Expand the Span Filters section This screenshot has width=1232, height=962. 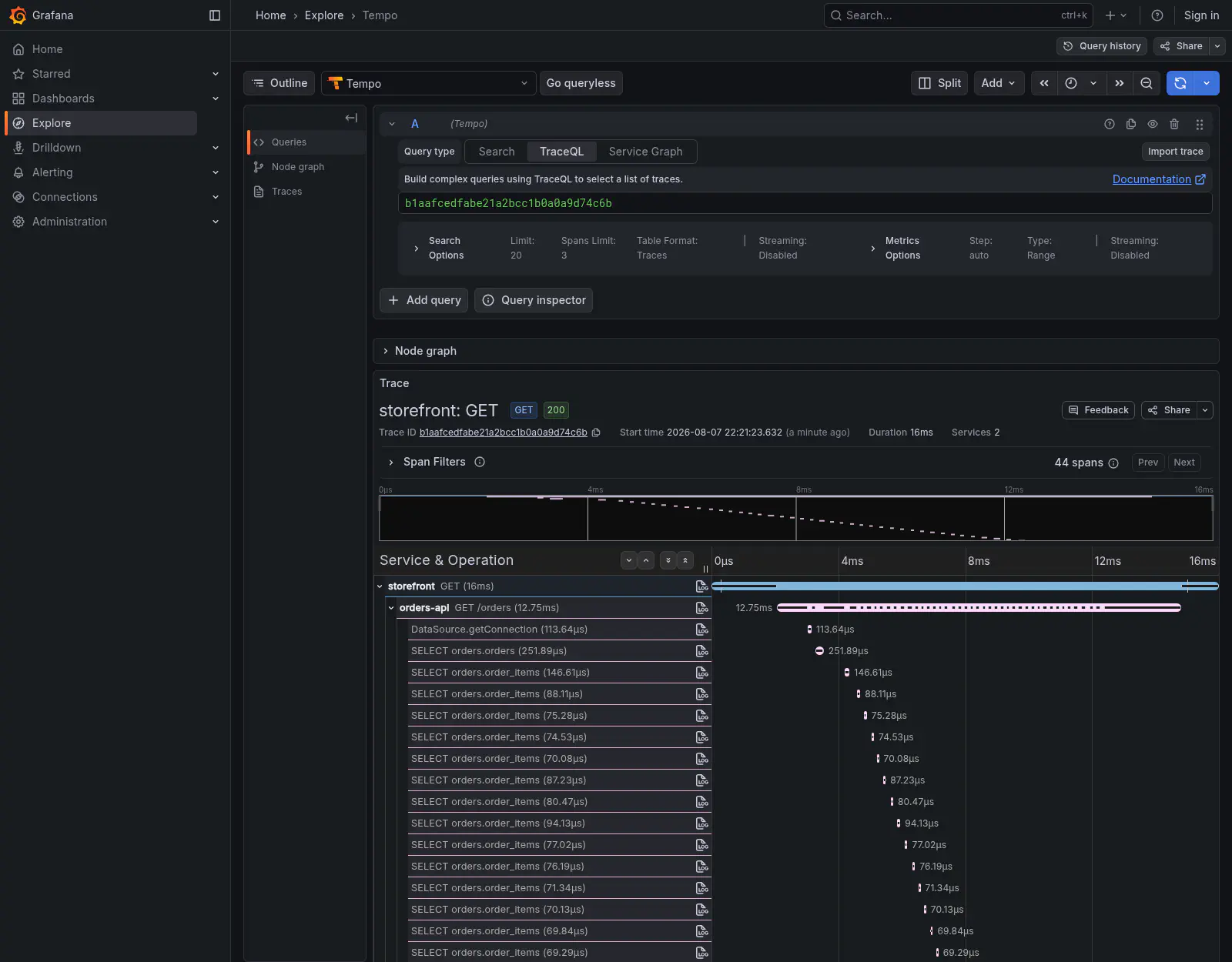point(391,462)
